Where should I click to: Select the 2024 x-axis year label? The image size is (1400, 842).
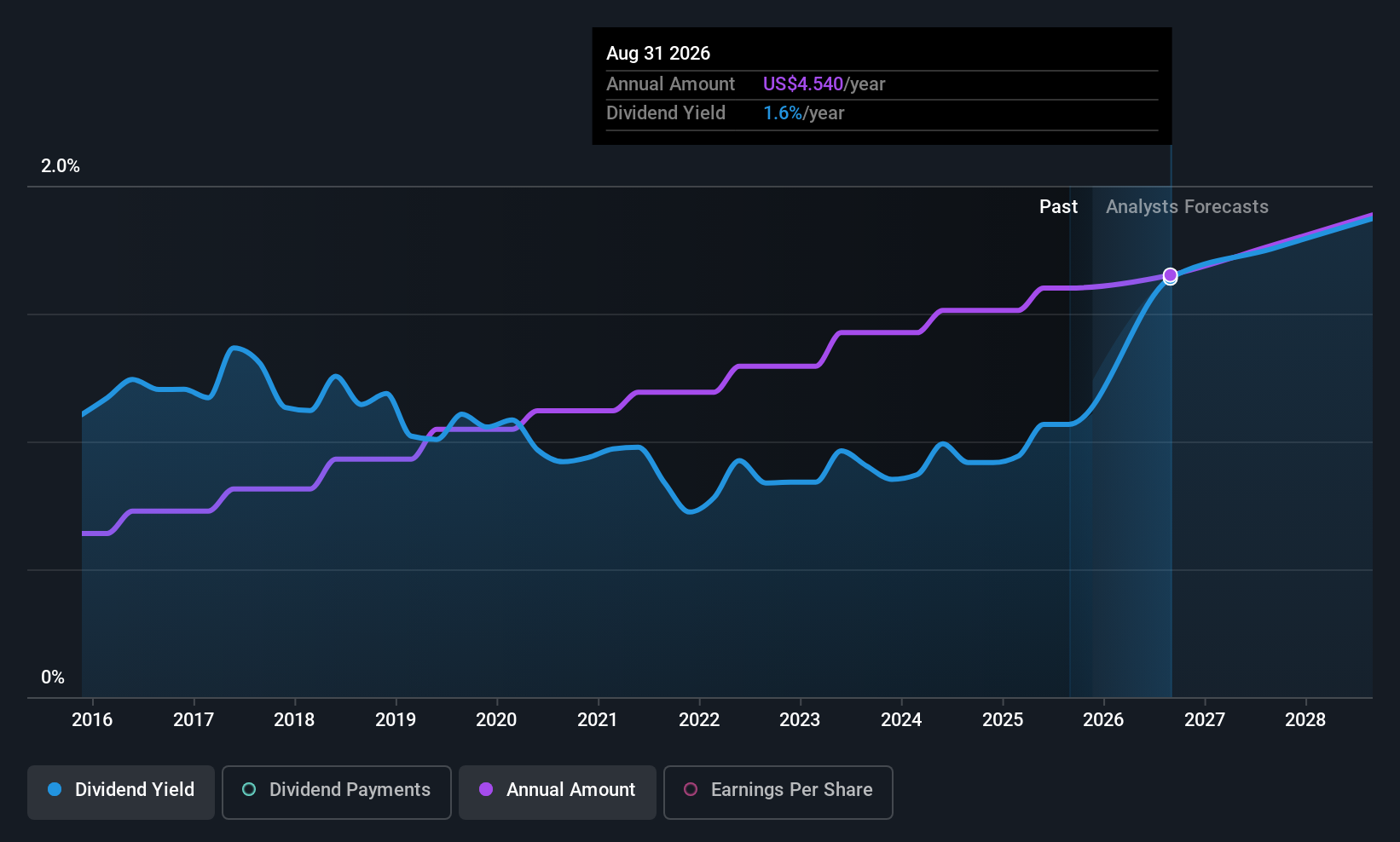901,719
